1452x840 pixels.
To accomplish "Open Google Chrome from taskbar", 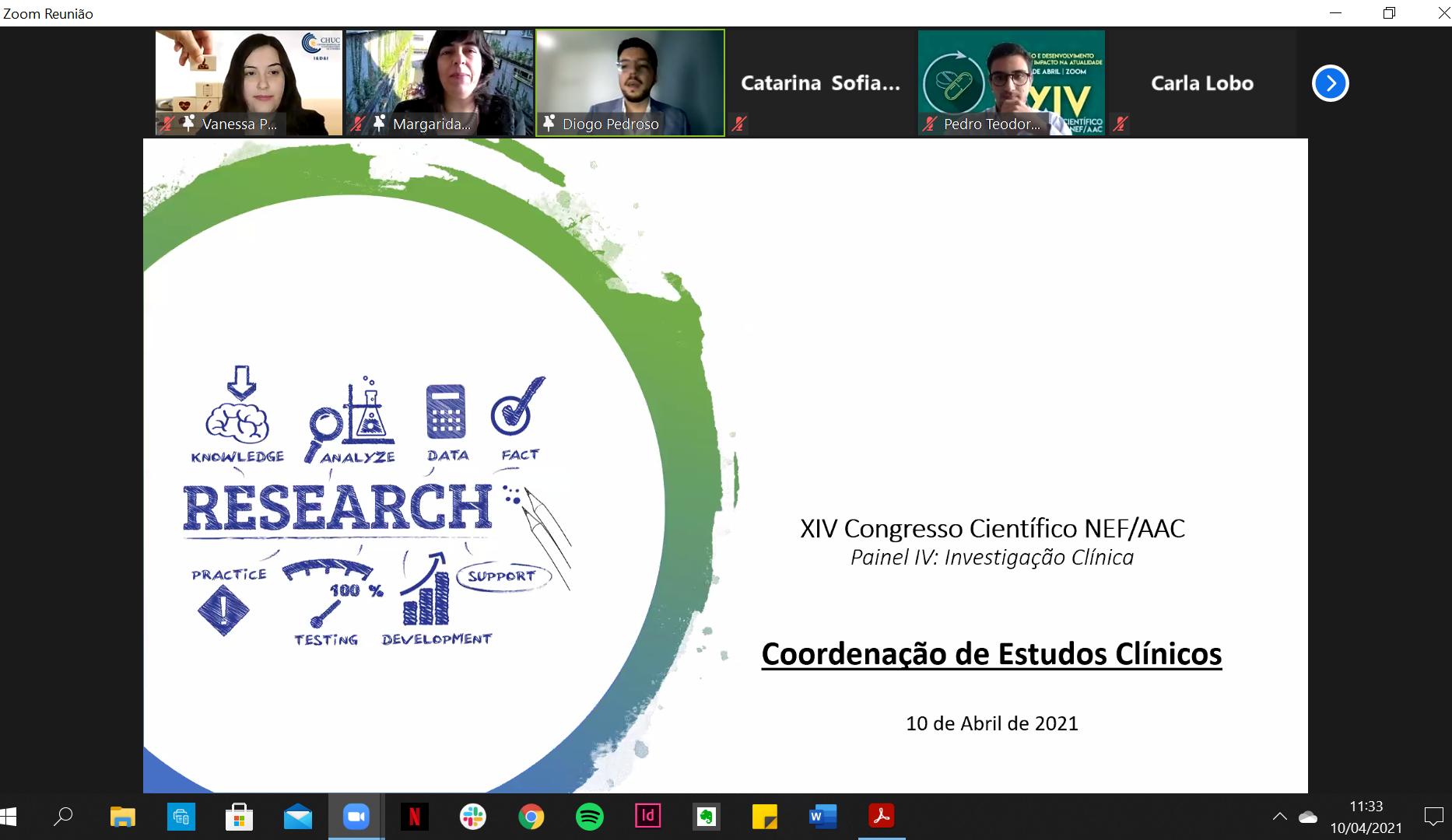I will (x=531, y=817).
